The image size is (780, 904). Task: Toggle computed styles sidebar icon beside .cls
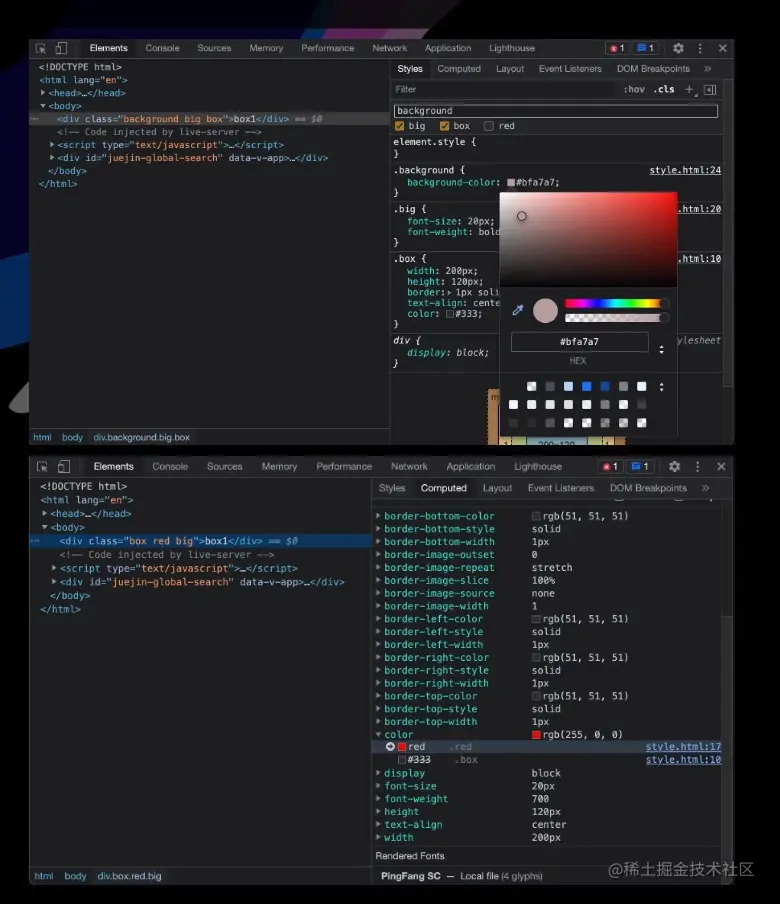tap(710, 89)
